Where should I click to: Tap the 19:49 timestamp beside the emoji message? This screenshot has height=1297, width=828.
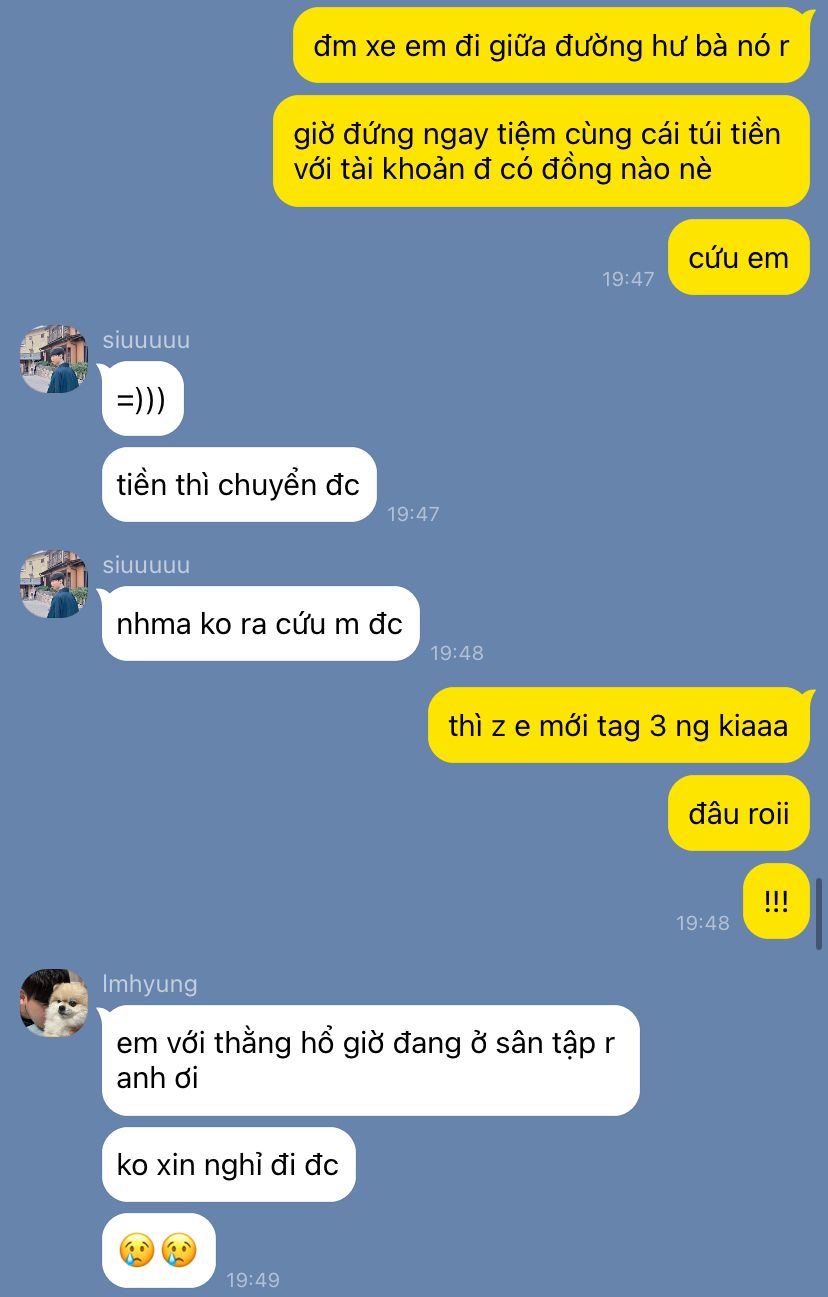tap(253, 1279)
